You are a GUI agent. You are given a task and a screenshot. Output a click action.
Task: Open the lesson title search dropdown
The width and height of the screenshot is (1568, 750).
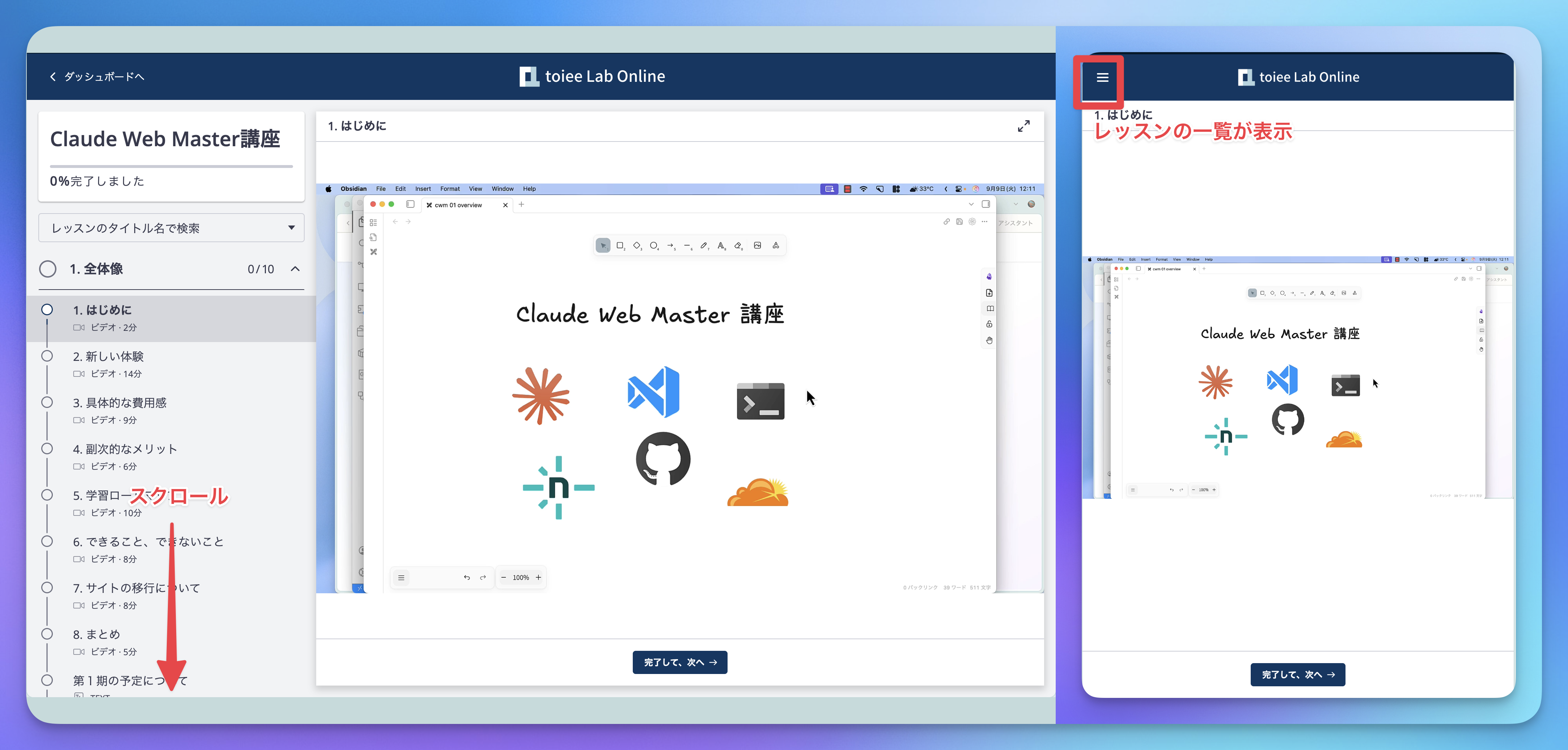[171, 228]
